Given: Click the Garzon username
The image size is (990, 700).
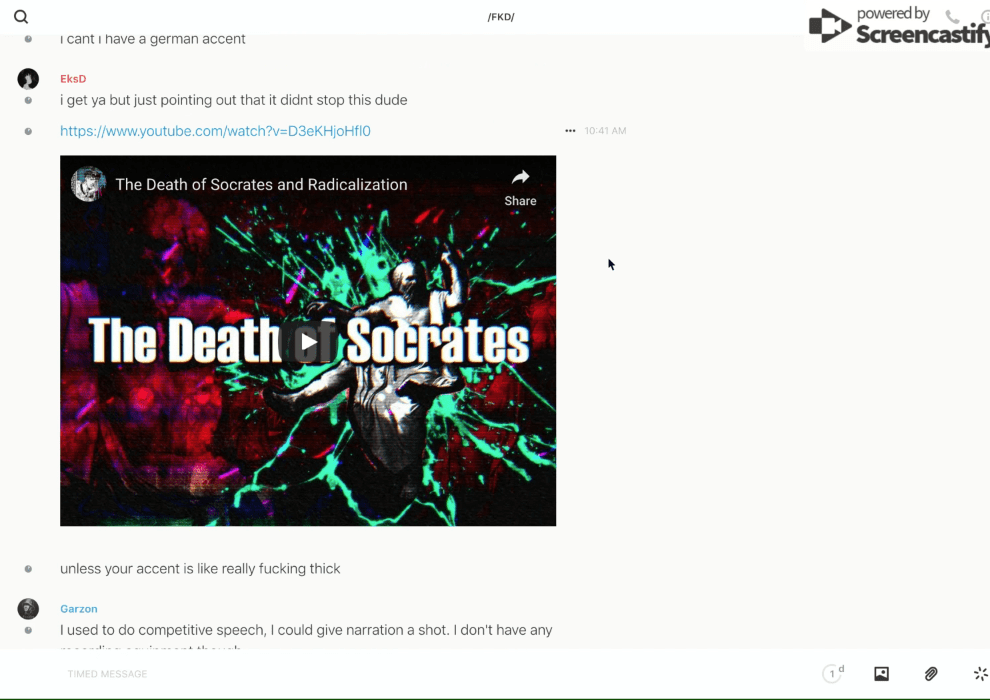Looking at the screenshot, I should pos(79,609).
